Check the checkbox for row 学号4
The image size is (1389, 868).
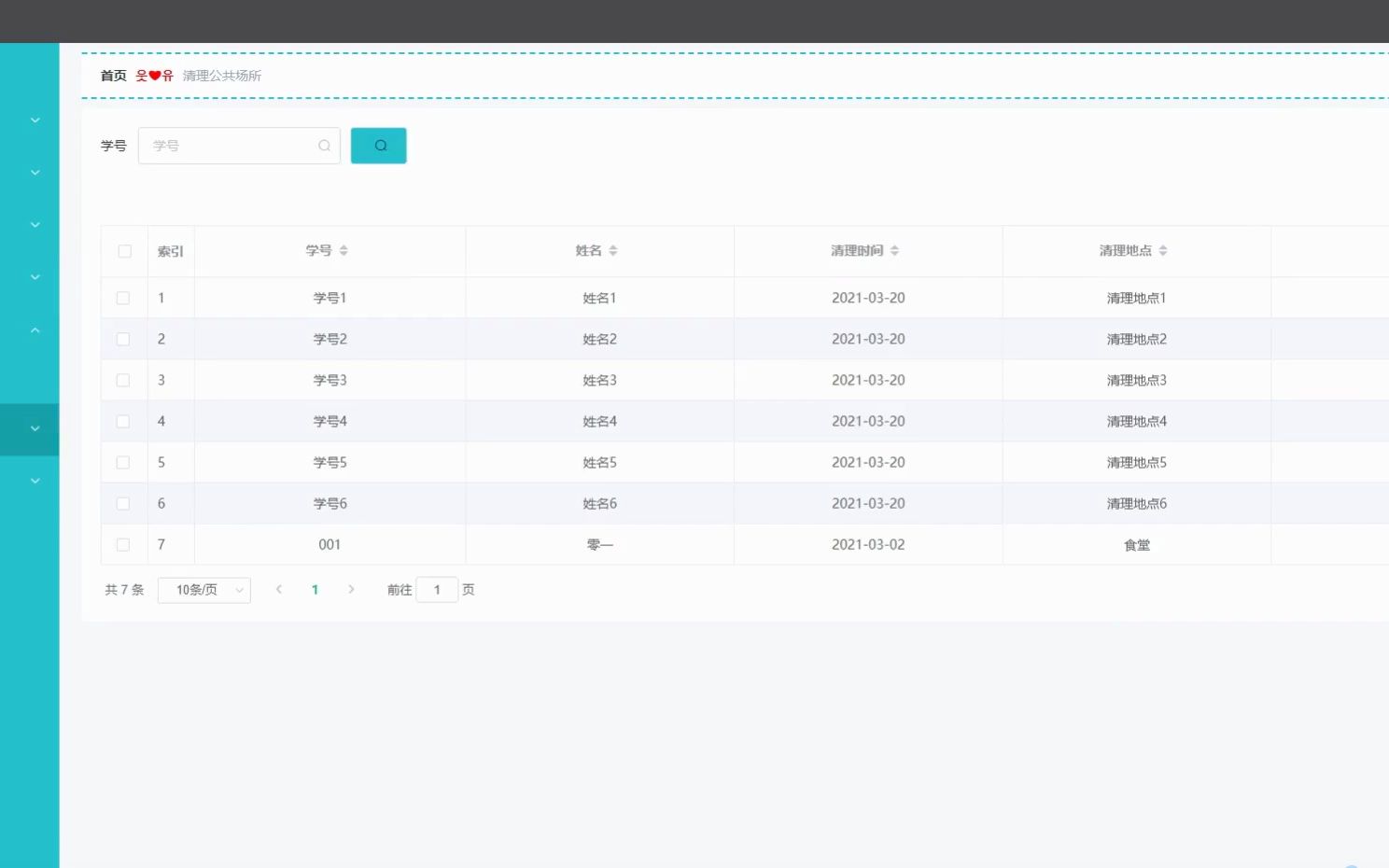click(123, 421)
